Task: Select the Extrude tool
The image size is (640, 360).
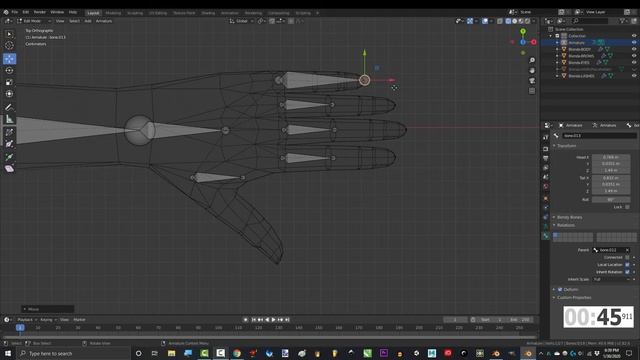Action: [9, 157]
